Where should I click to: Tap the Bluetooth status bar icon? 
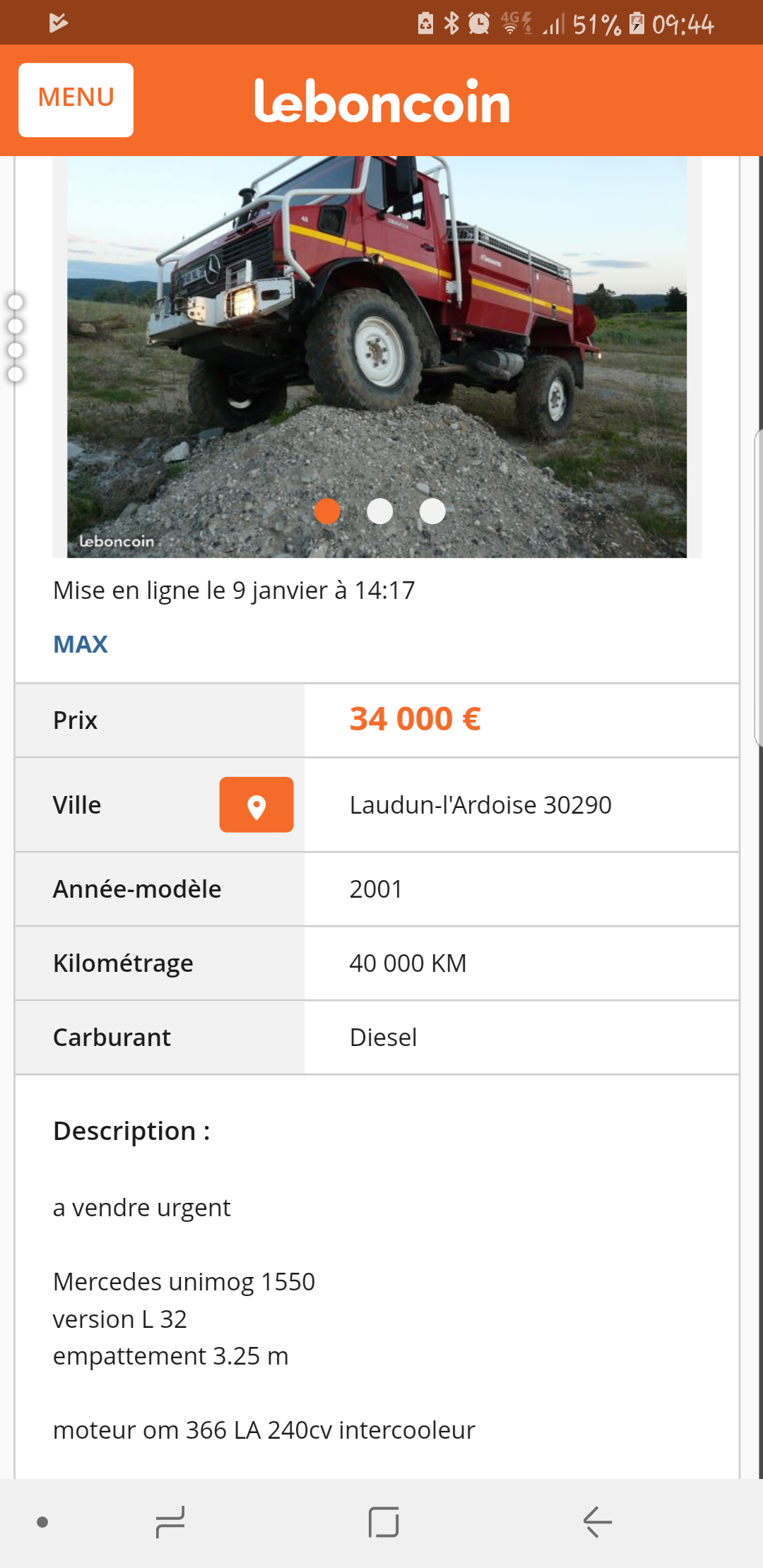pos(451,24)
